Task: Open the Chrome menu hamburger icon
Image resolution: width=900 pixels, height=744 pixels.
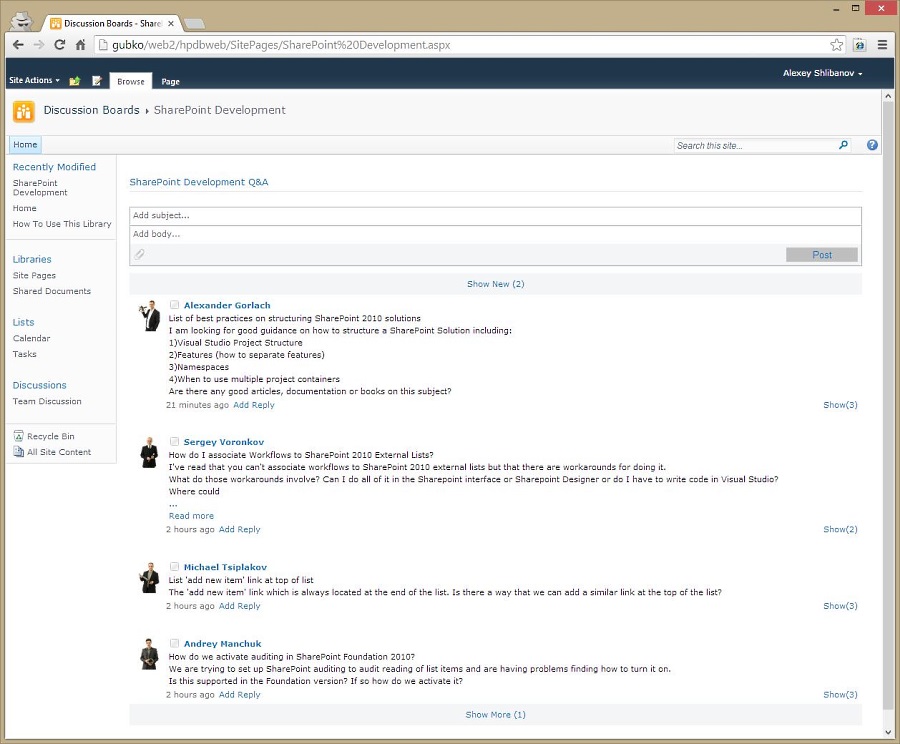Action: click(x=882, y=45)
